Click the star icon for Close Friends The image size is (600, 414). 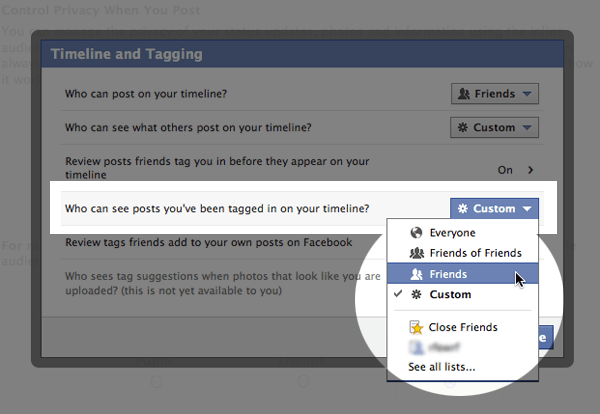(x=416, y=327)
